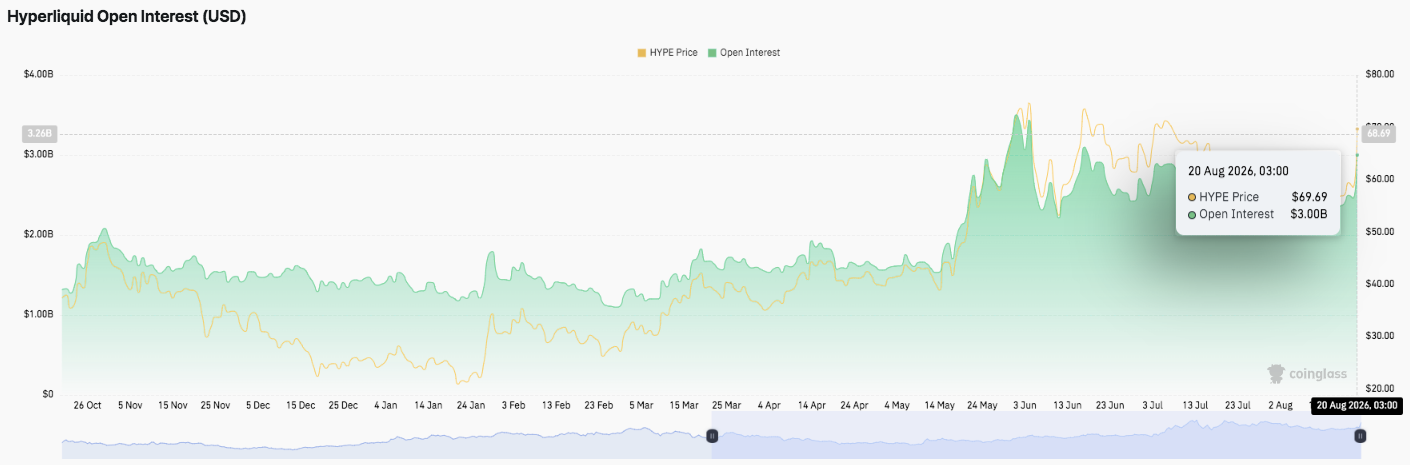Click the $60.00 right axis label
Screen dimensions: 1410x465
pyautogui.click(x=1379, y=179)
